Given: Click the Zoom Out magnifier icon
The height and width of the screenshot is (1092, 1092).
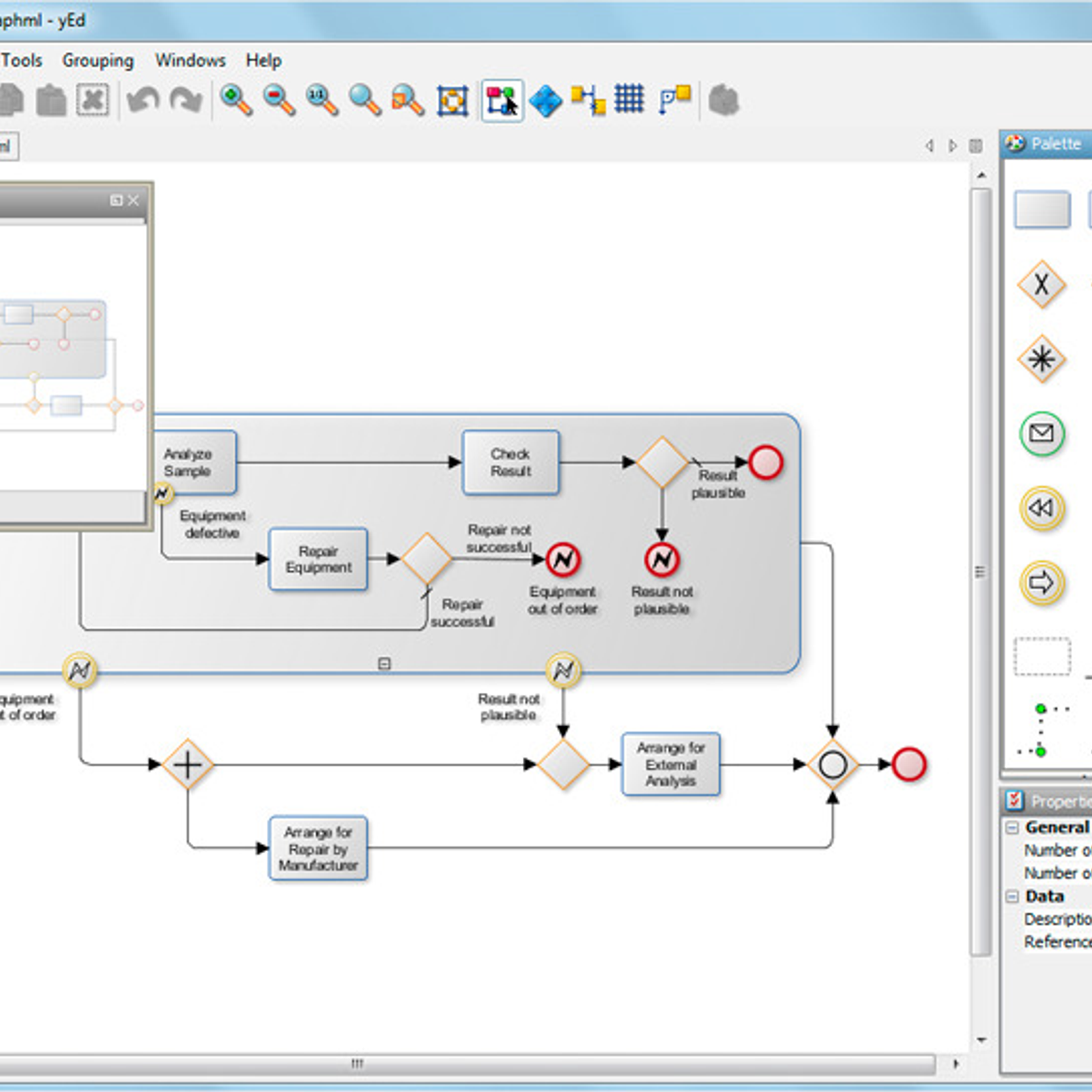Looking at the screenshot, I should click(278, 100).
